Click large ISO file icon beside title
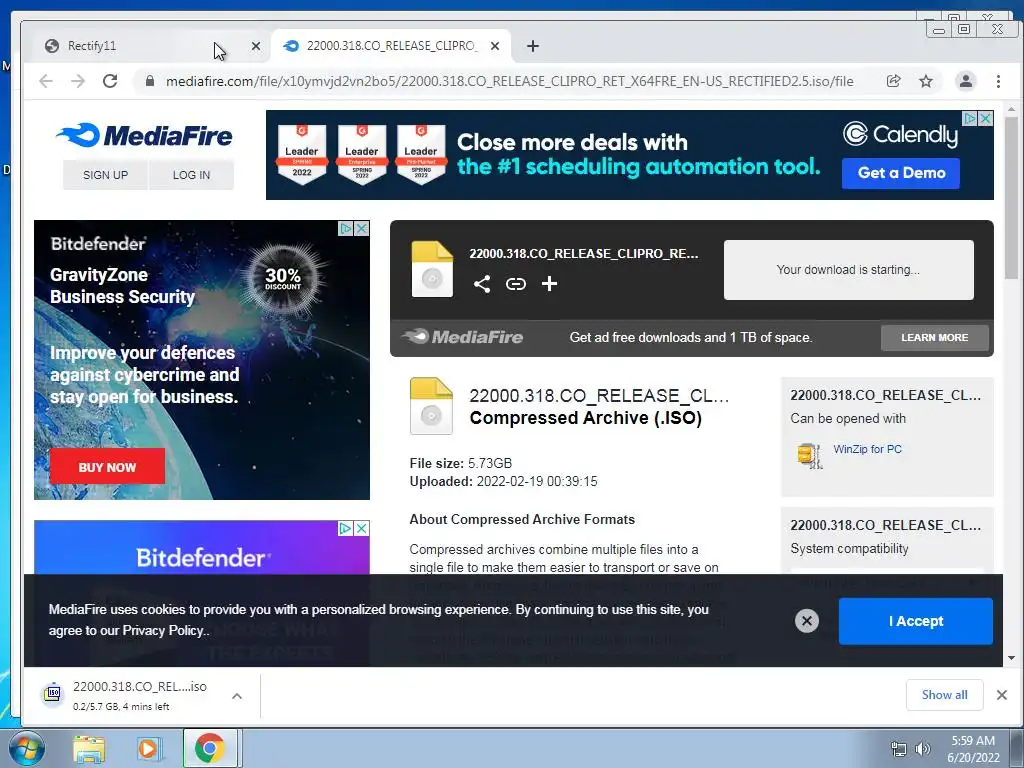 (431, 406)
